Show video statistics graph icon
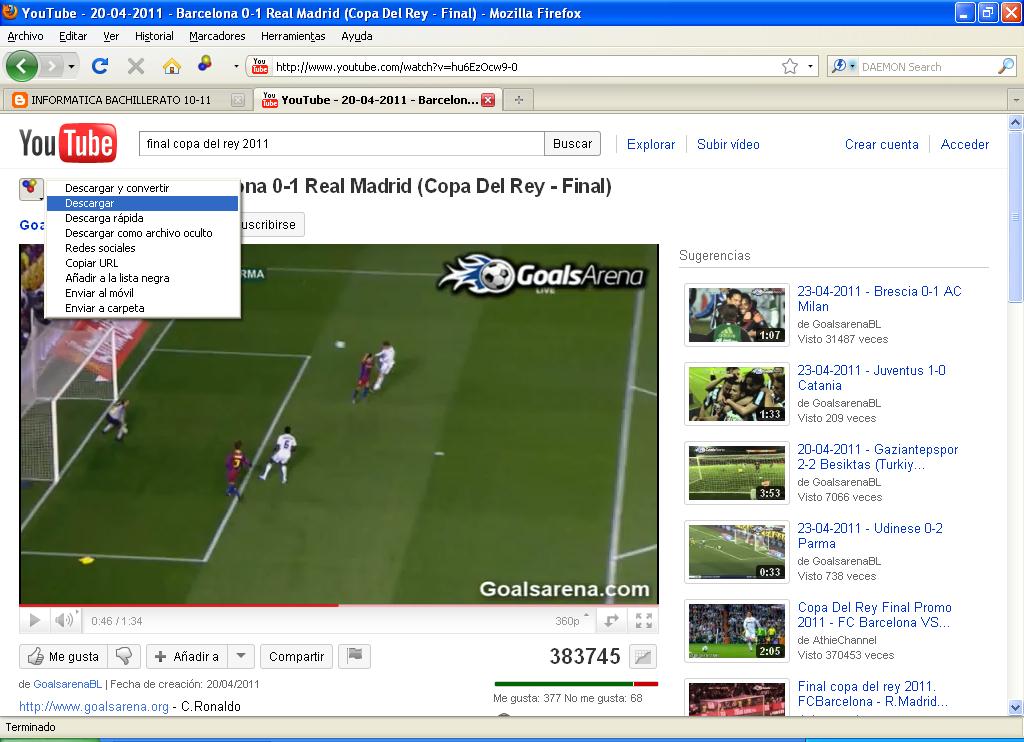This screenshot has width=1024, height=742. [x=643, y=656]
